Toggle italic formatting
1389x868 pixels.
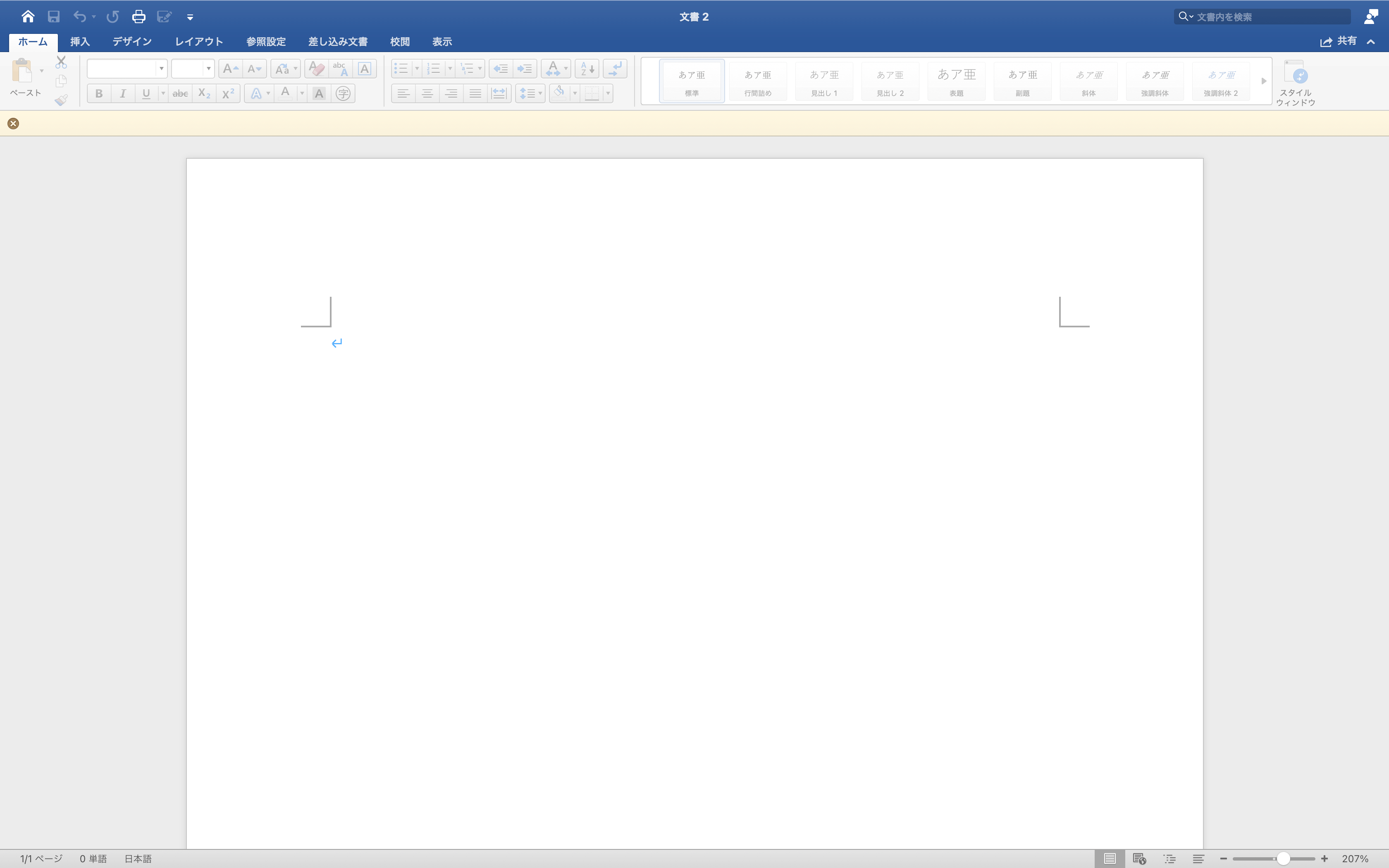[x=123, y=93]
